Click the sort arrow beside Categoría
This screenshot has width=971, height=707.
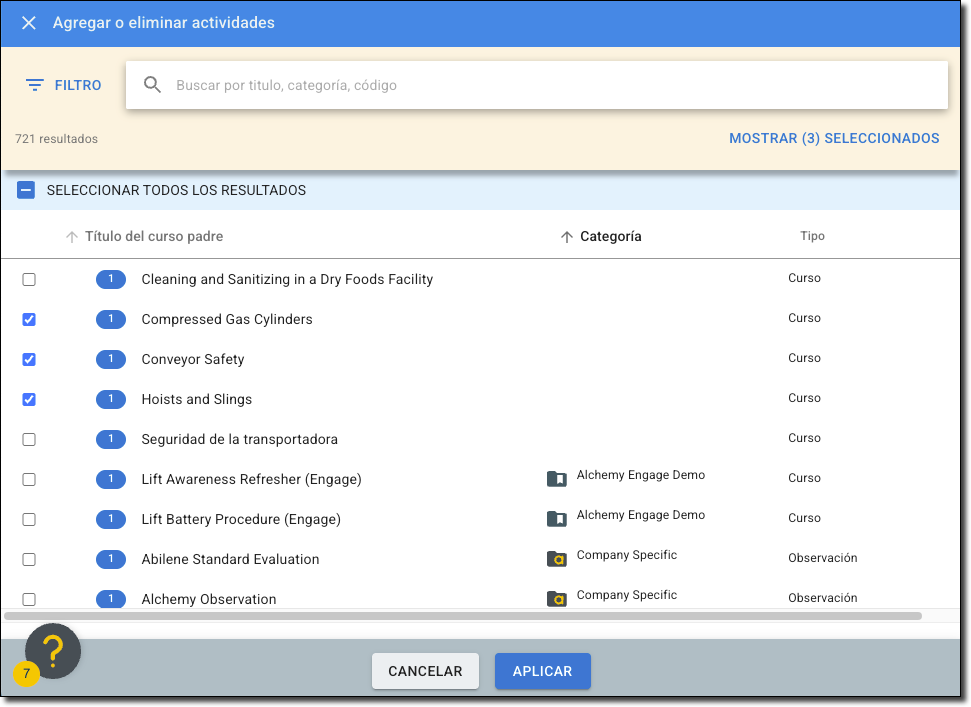click(566, 237)
